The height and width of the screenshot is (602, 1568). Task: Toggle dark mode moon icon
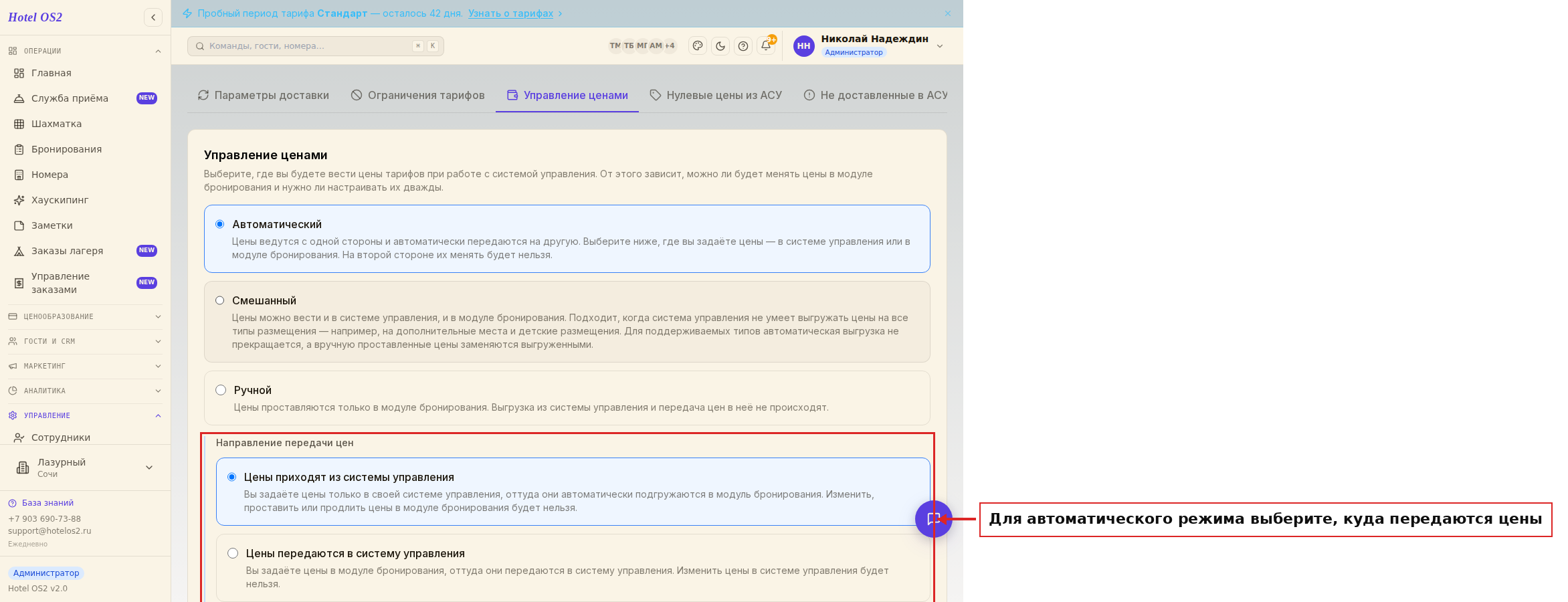pos(720,45)
